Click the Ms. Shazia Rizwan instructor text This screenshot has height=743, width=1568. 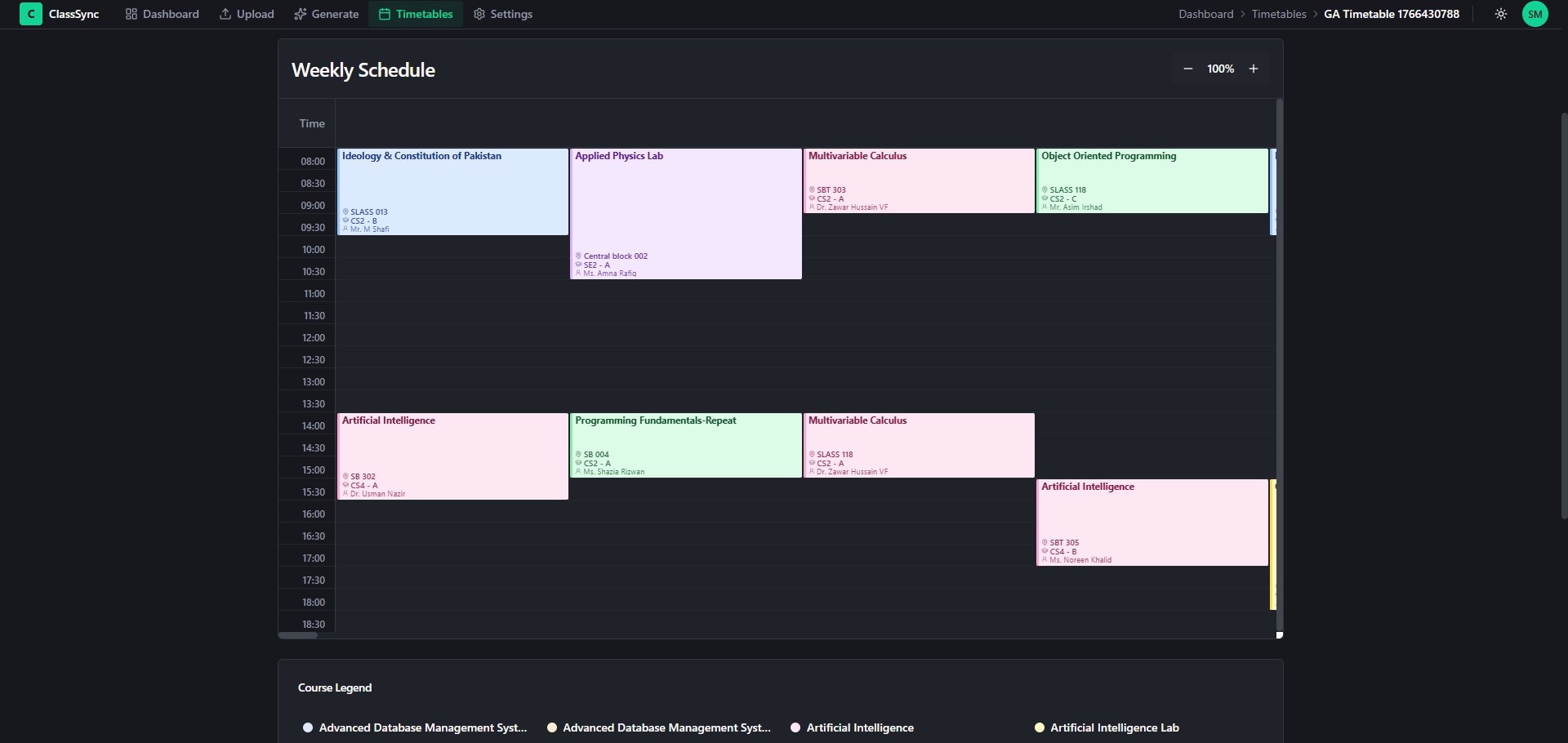(x=614, y=472)
